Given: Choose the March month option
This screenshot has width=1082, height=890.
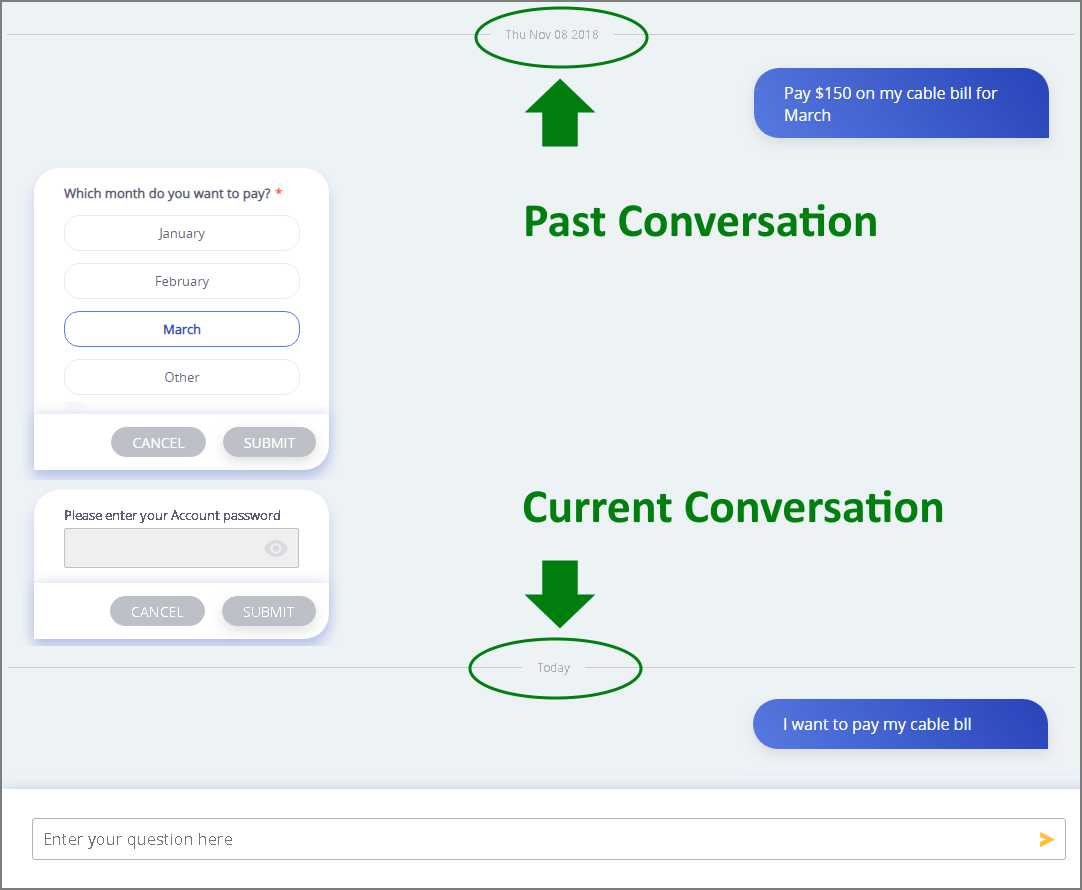Looking at the screenshot, I should pos(181,329).
